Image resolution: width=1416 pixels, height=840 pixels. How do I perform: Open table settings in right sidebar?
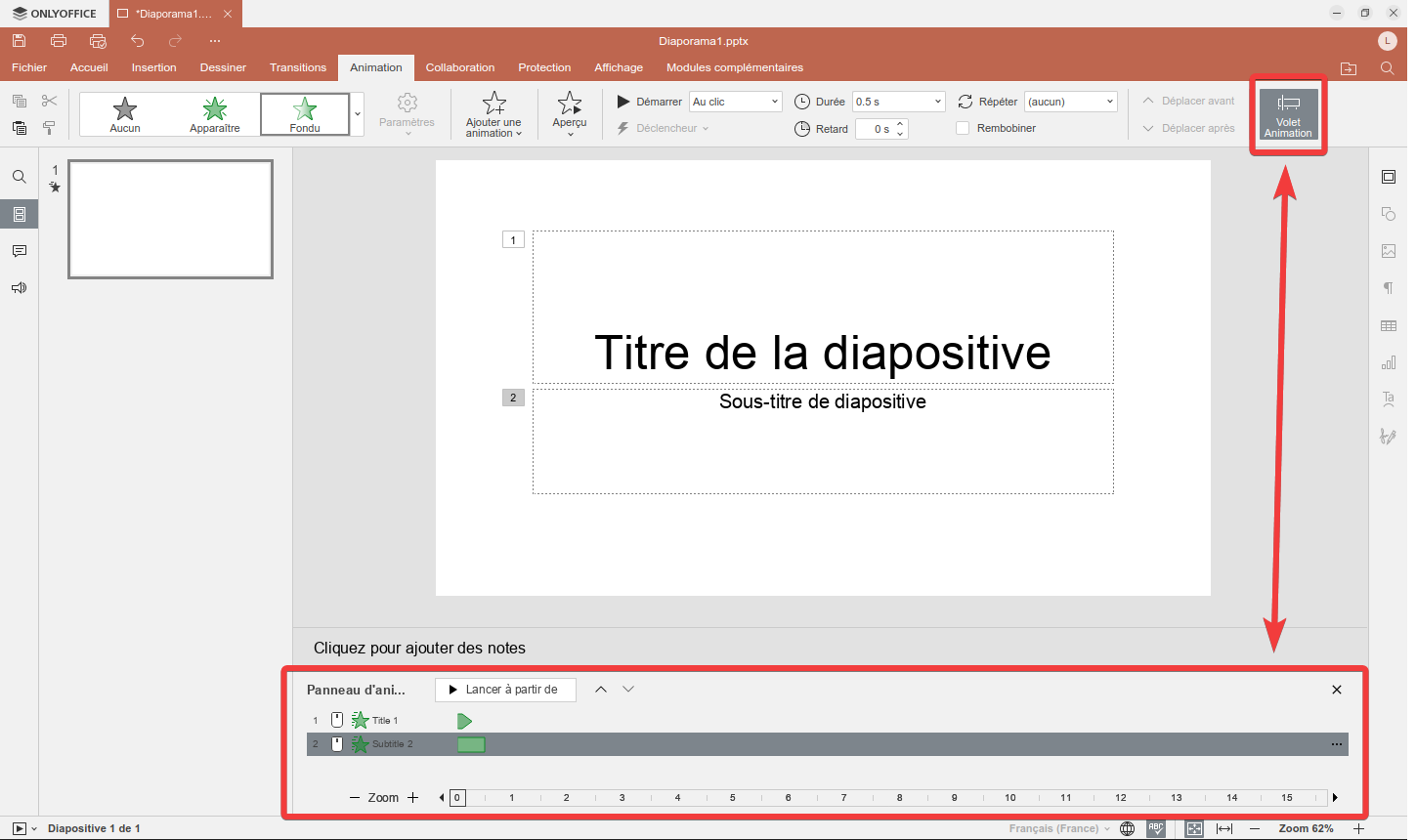pos(1388,325)
